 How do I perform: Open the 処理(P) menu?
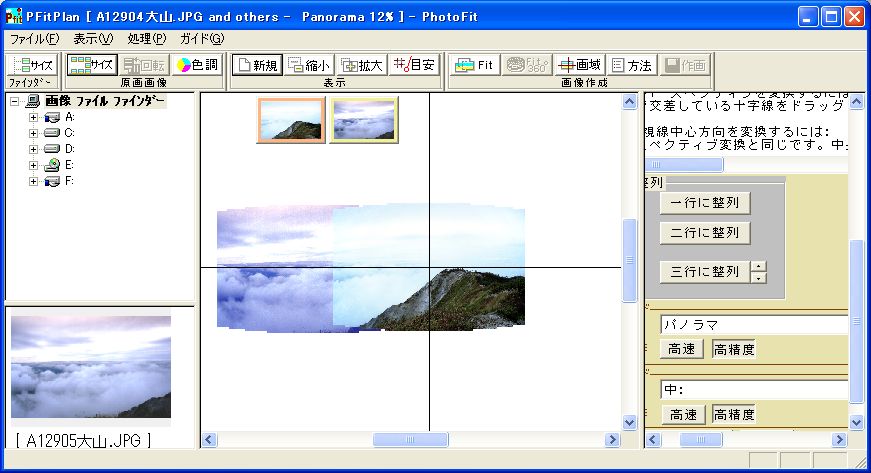147,39
